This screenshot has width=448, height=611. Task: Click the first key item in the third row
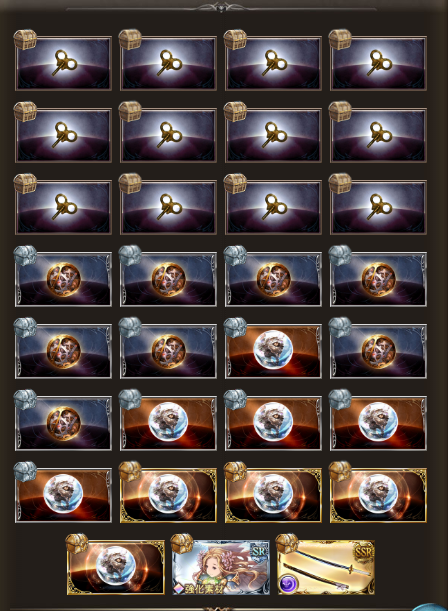(x=63, y=207)
